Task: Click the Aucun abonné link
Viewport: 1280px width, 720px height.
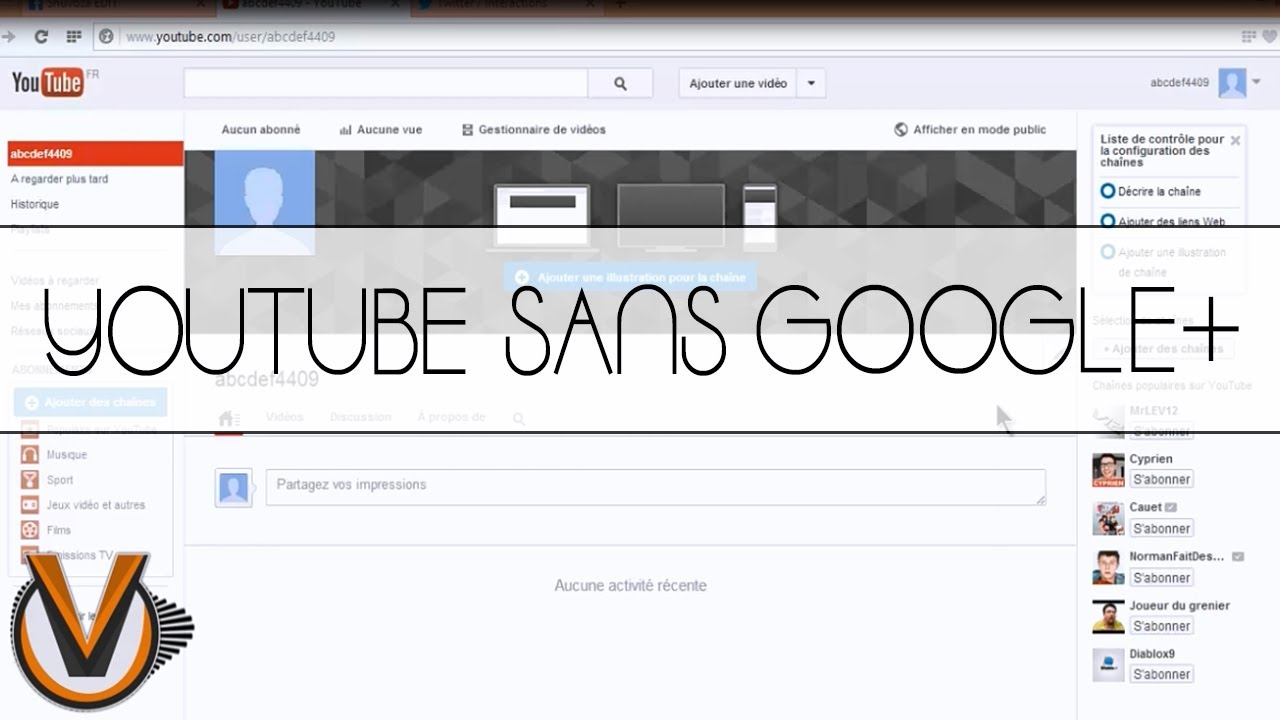Action: 261,130
